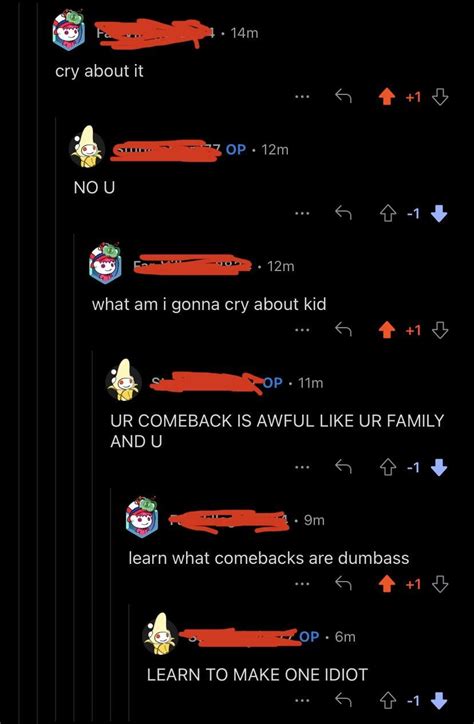The width and height of the screenshot is (474, 724).
Task: Open options for 'LEARN TO MAKE ONE IDIOT'
Action: 302,700
